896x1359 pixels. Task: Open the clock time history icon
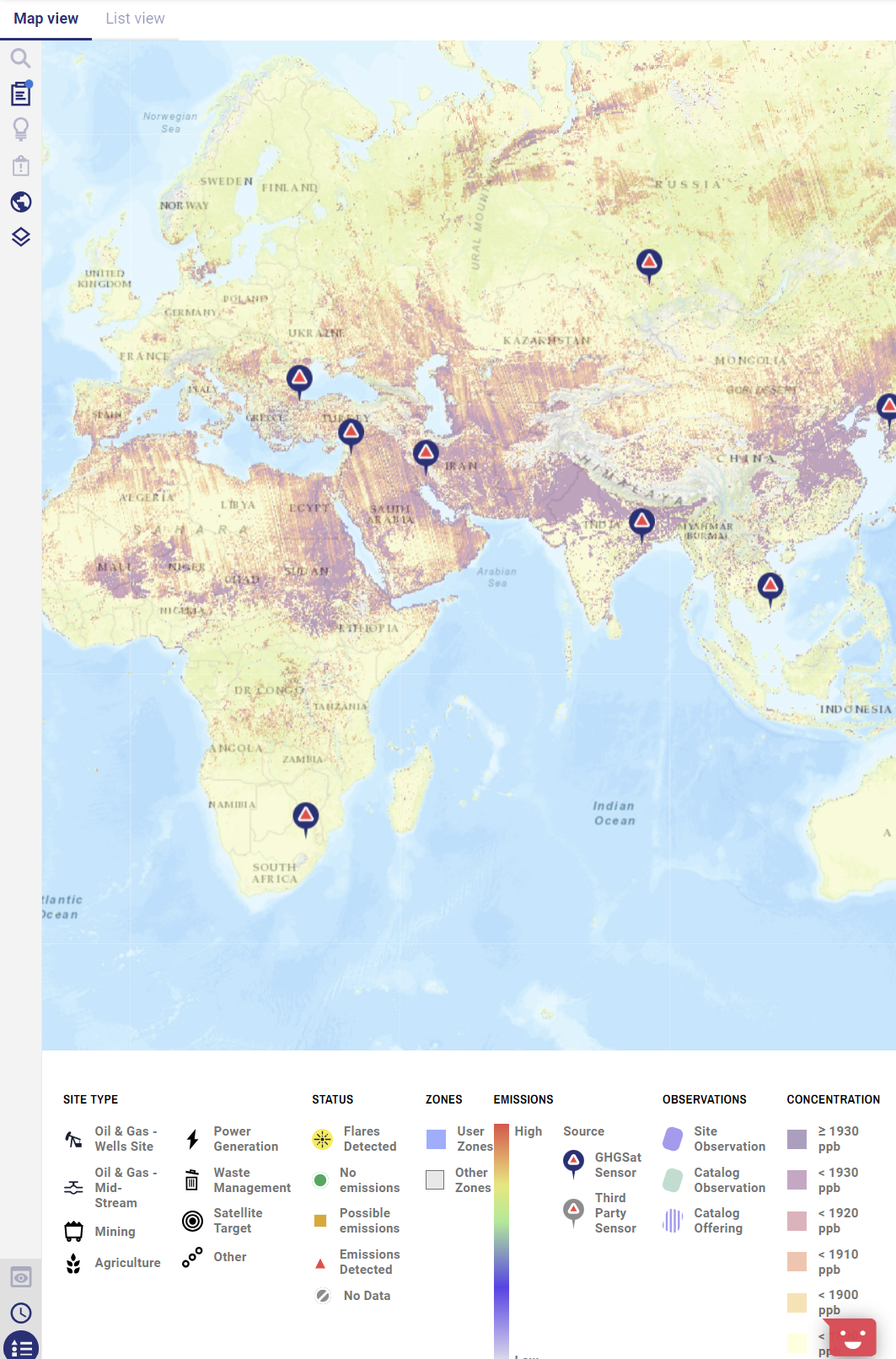[20, 1313]
